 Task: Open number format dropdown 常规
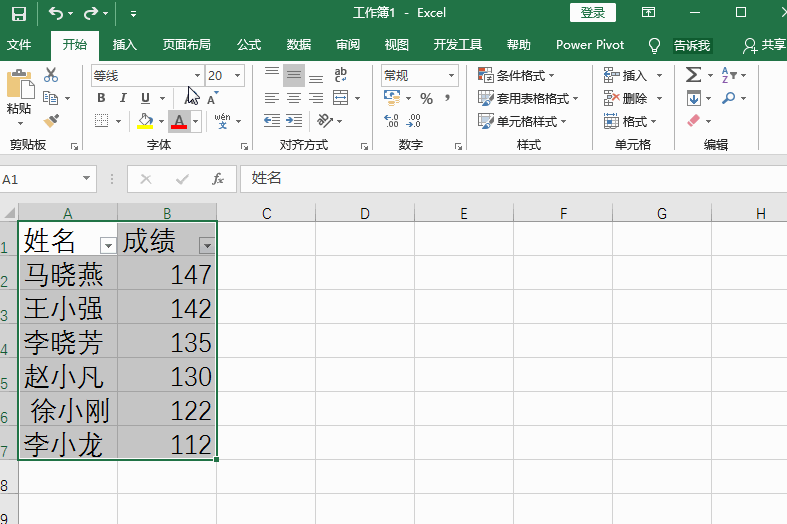451,76
